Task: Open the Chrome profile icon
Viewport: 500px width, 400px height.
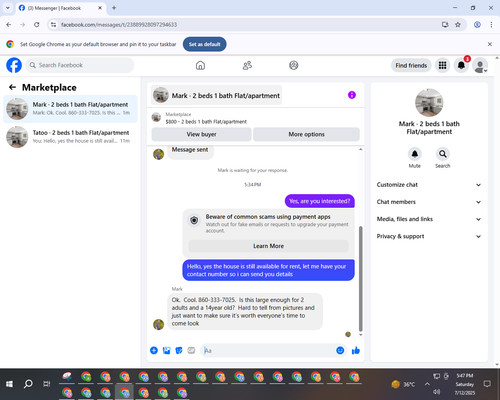Action: pos(477,25)
